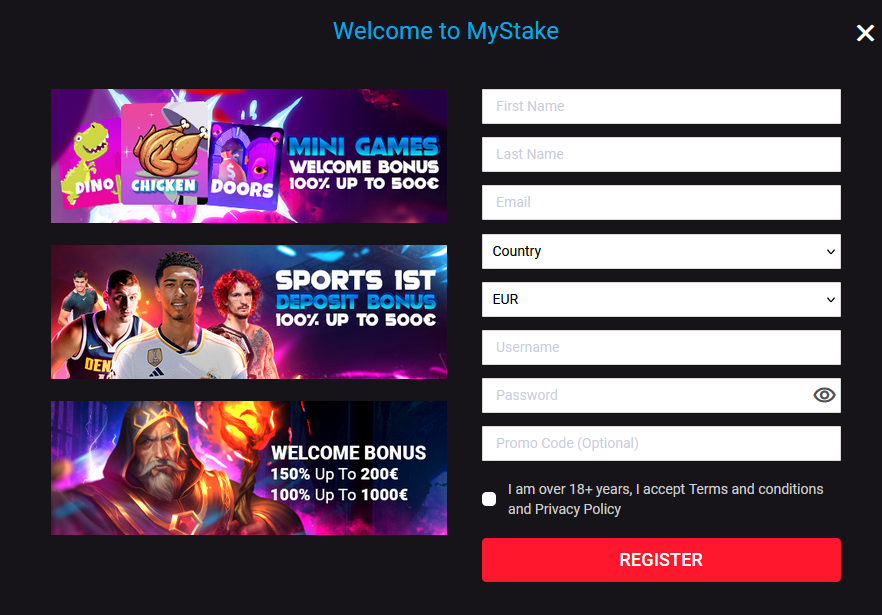Image resolution: width=882 pixels, height=615 pixels.
Task: Click the Chicken game card icon
Action: pos(164,153)
